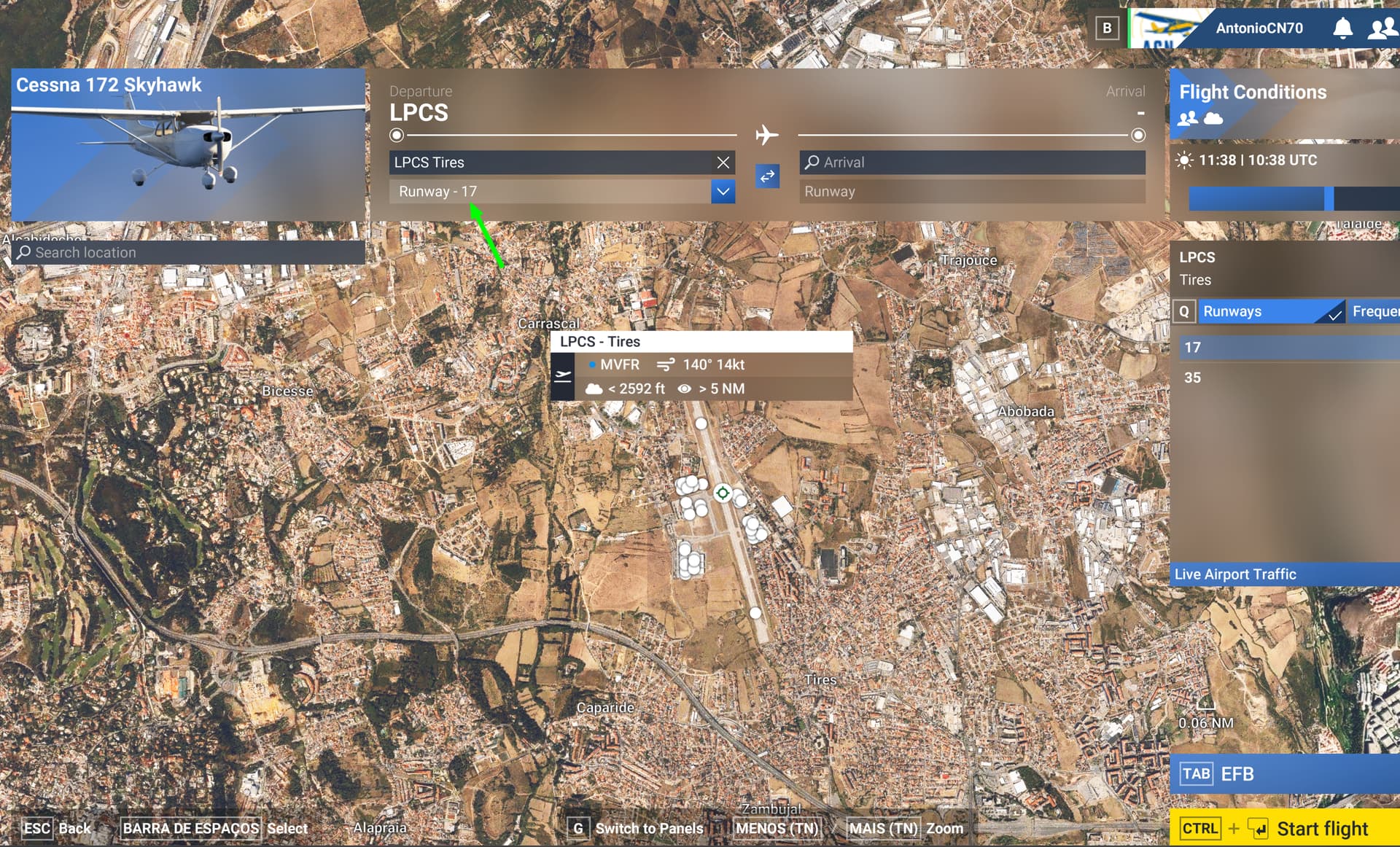Click the parking spot marker at the runway south end
This screenshot has height=847, width=1400.
755,613
